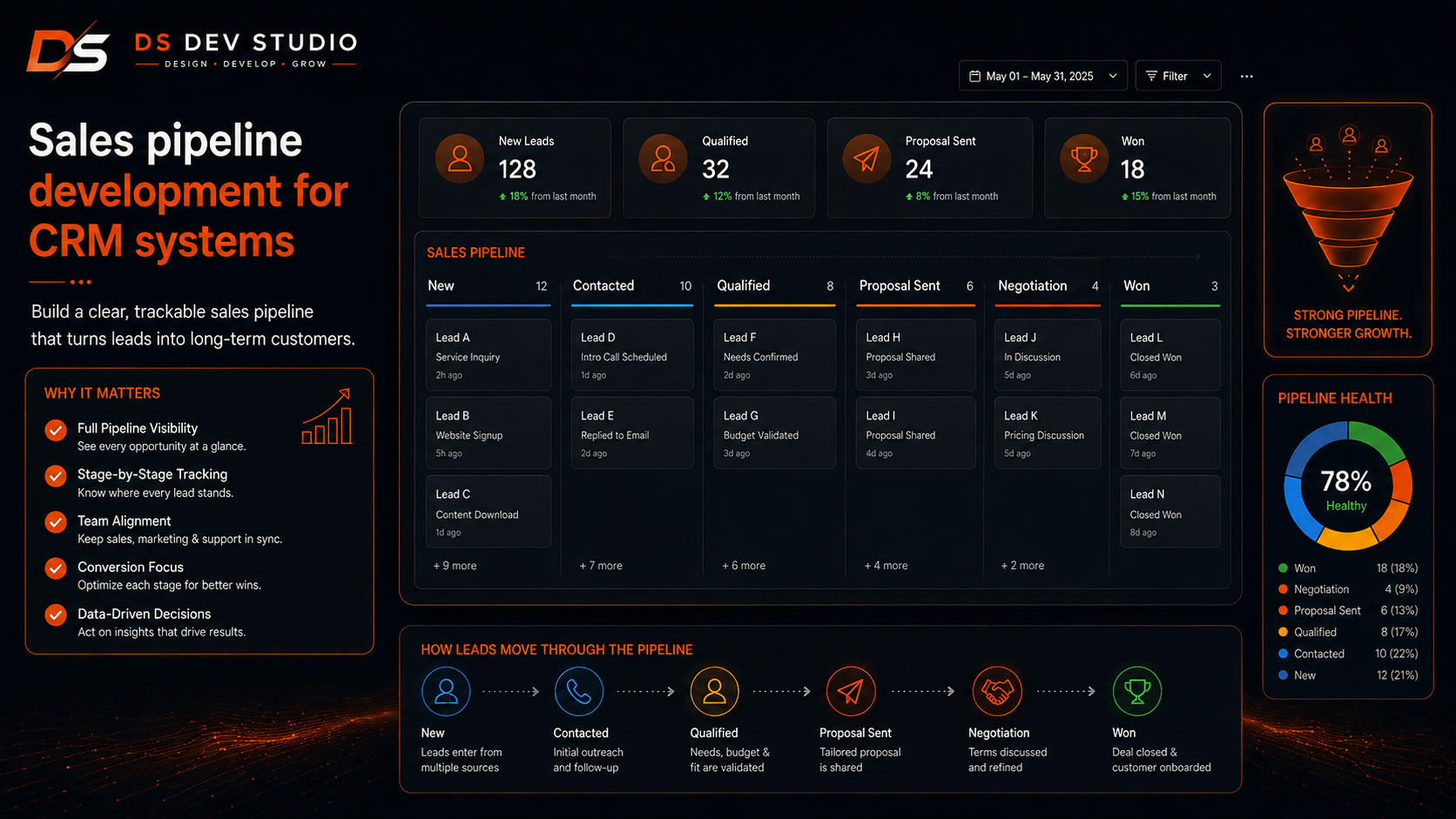Click the New Leads person icon
The height and width of the screenshot is (819, 1456).
[460, 158]
